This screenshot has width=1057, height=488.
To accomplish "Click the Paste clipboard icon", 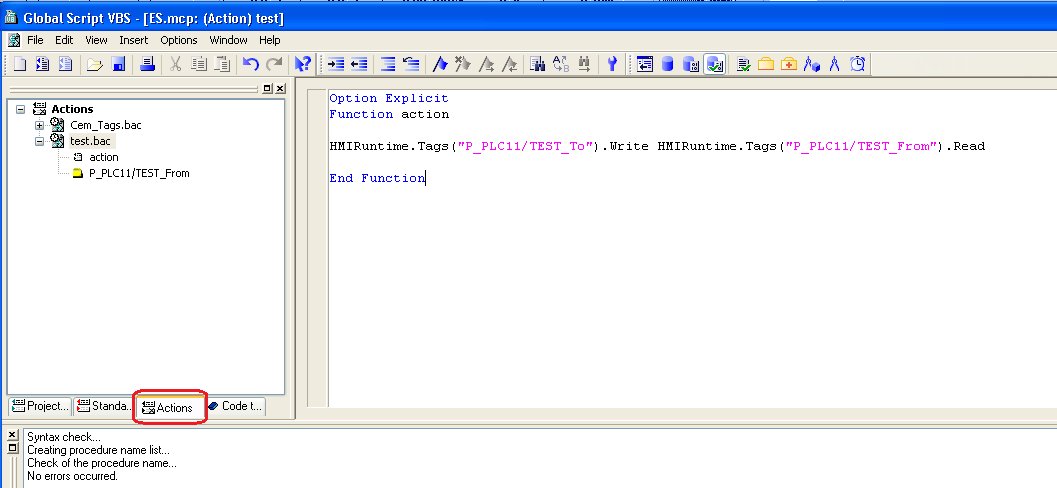I will click(x=222, y=64).
